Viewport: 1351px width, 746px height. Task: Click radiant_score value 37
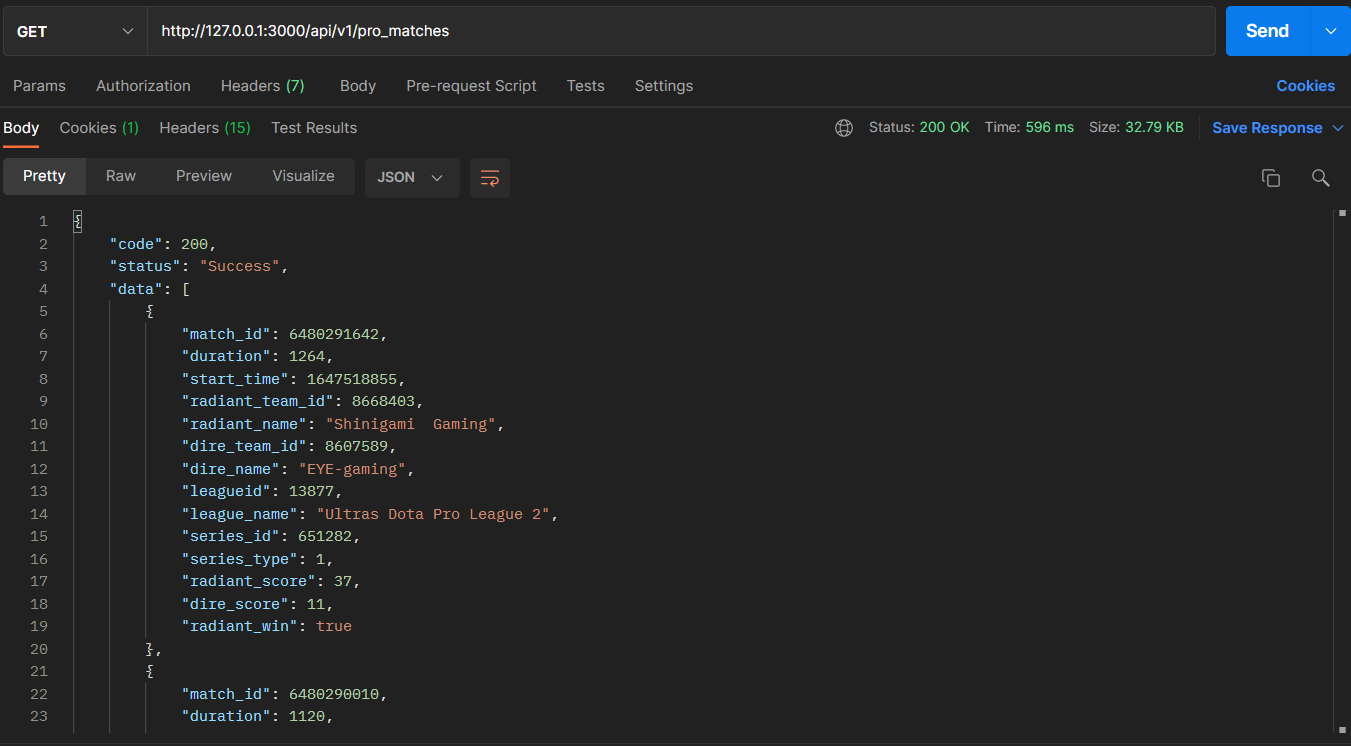click(343, 581)
